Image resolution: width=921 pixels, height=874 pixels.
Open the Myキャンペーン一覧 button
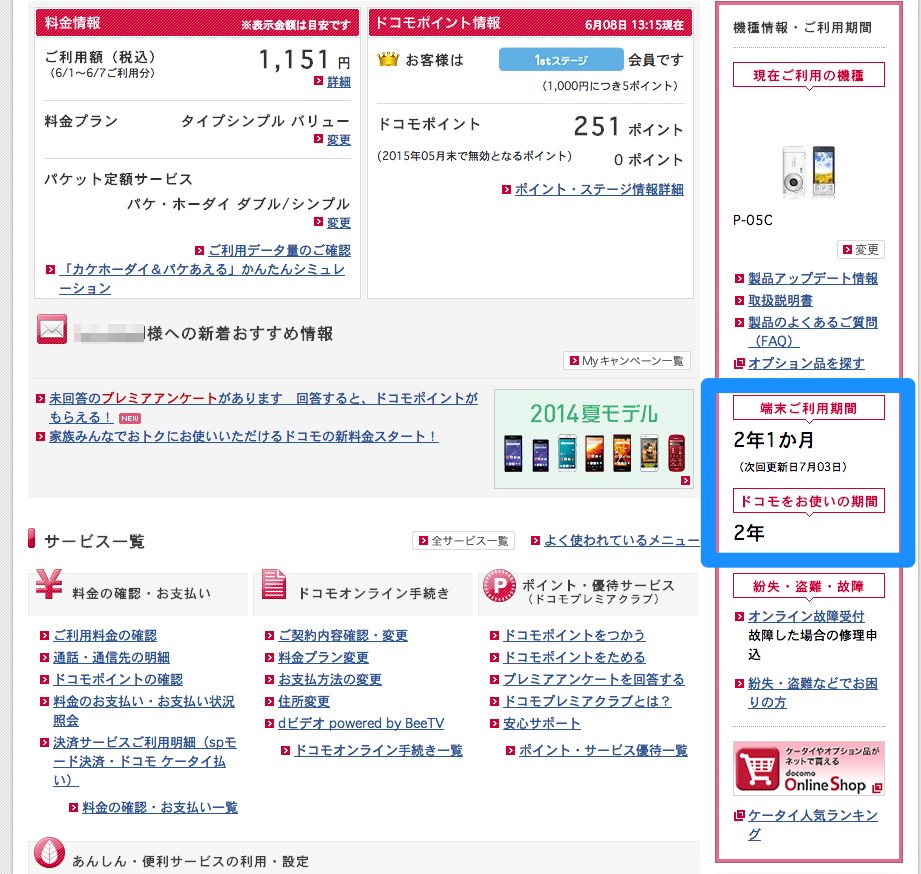pos(627,361)
